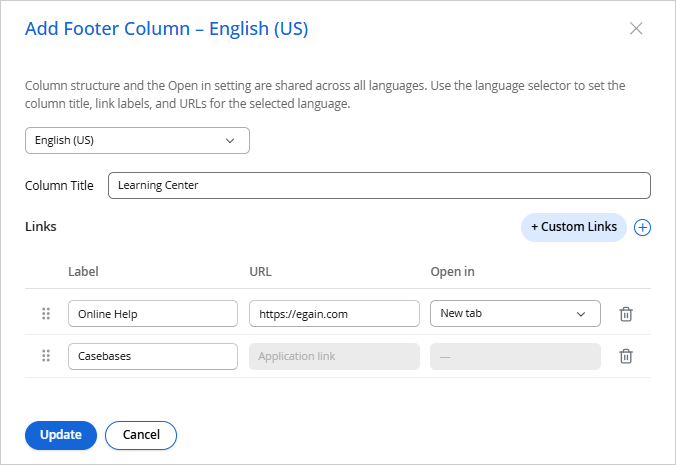Click the Column Title field with Learning Center
The image size is (676, 465).
(x=379, y=186)
